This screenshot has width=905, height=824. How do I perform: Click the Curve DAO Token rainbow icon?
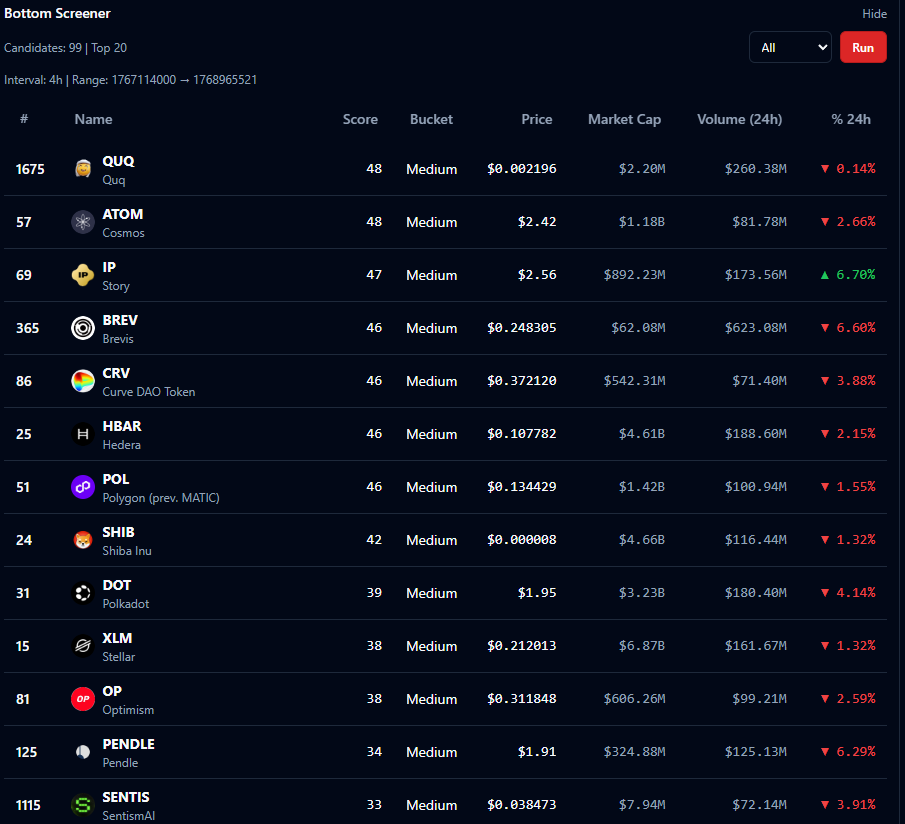[83, 381]
